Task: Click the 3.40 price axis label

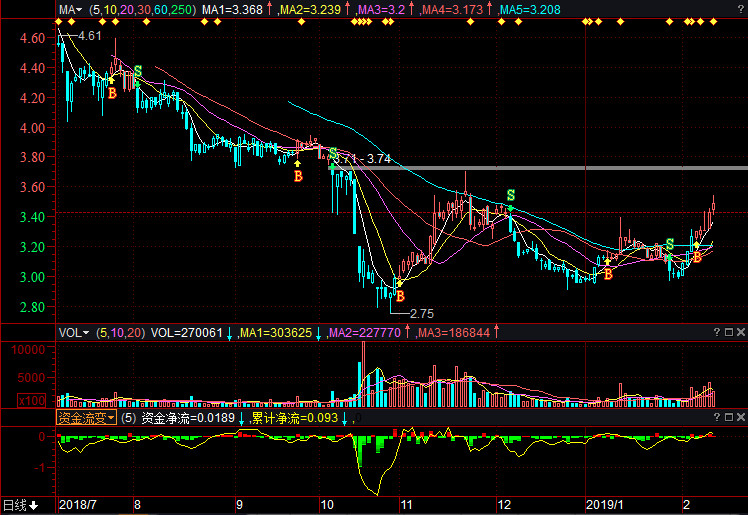Action: coord(32,217)
